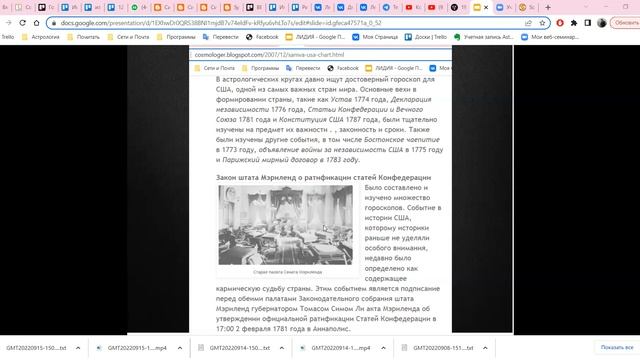Click the text "Конституция США" in the slide
Viewport: 640px width, 360px height.
[311, 120]
